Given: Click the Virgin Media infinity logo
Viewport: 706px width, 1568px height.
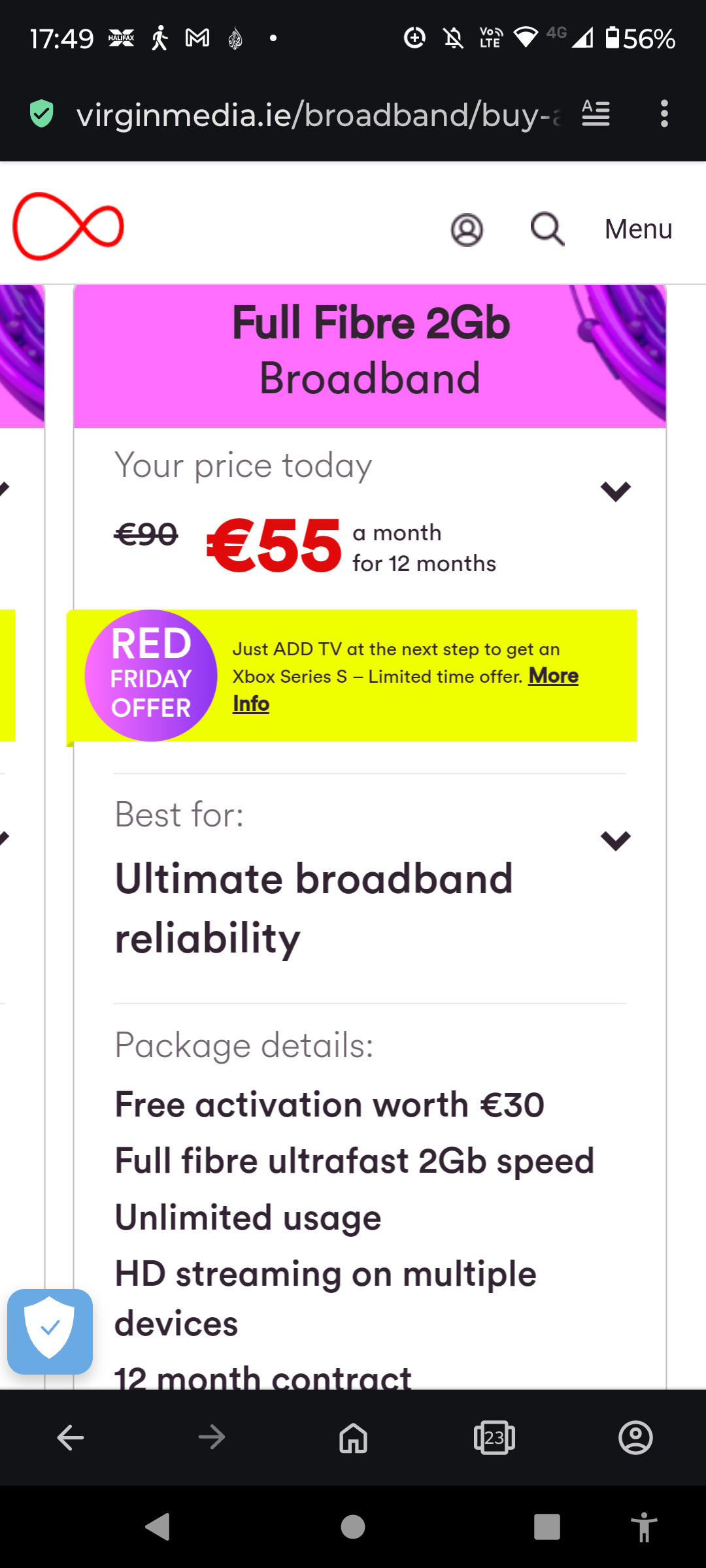Looking at the screenshot, I should 68,226.
